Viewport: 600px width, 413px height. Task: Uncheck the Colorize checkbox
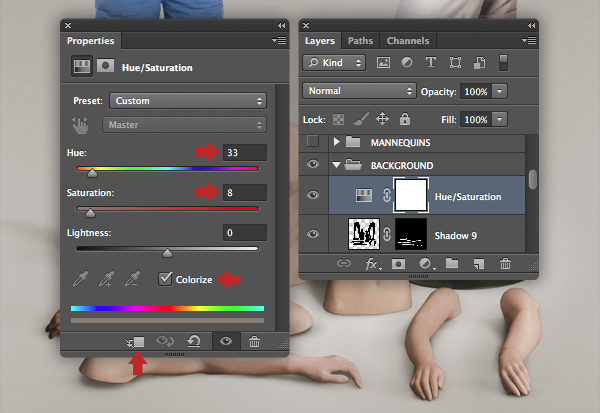coord(166,280)
